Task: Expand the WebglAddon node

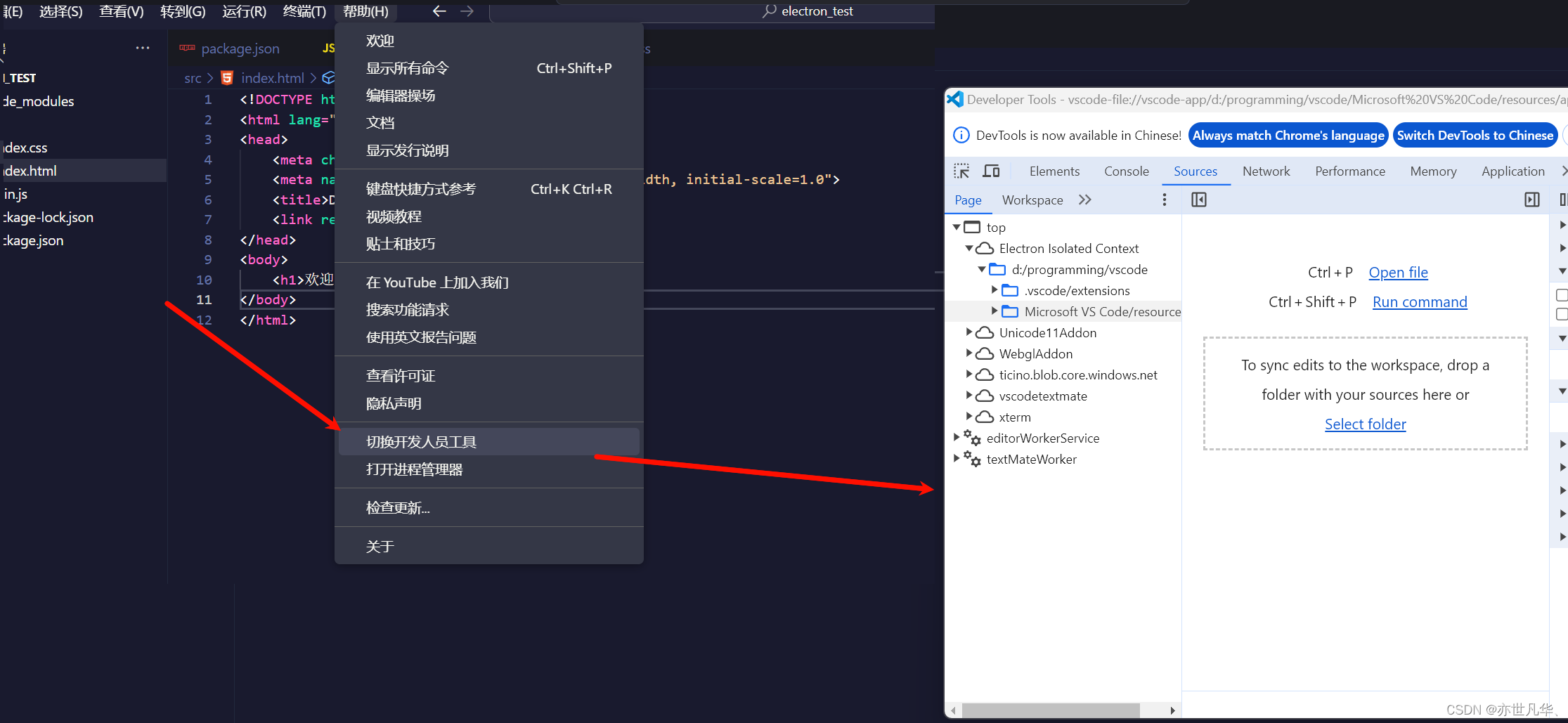Action: coord(969,353)
